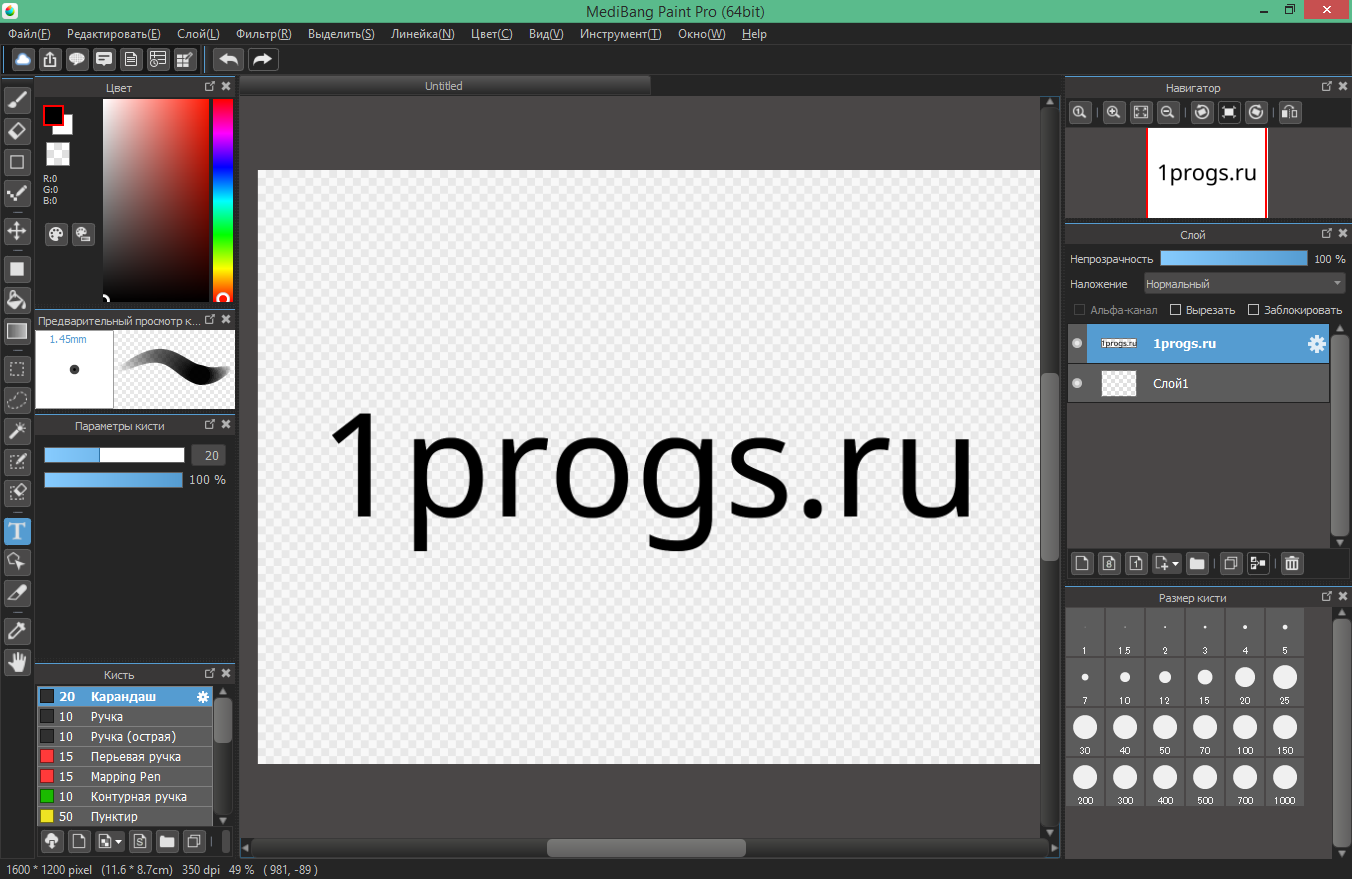This screenshot has height=879, width=1352.
Task: Select the Eraser tool
Action: (x=17, y=131)
